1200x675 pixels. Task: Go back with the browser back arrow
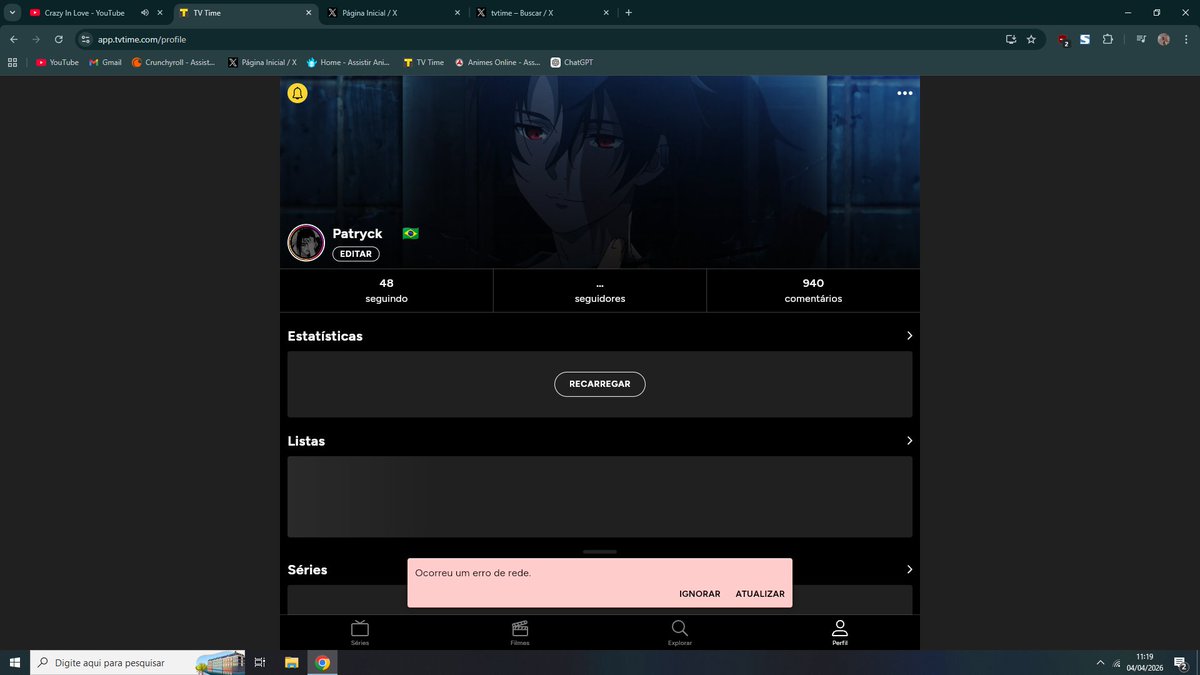pyautogui.click(x=13, y=39)
